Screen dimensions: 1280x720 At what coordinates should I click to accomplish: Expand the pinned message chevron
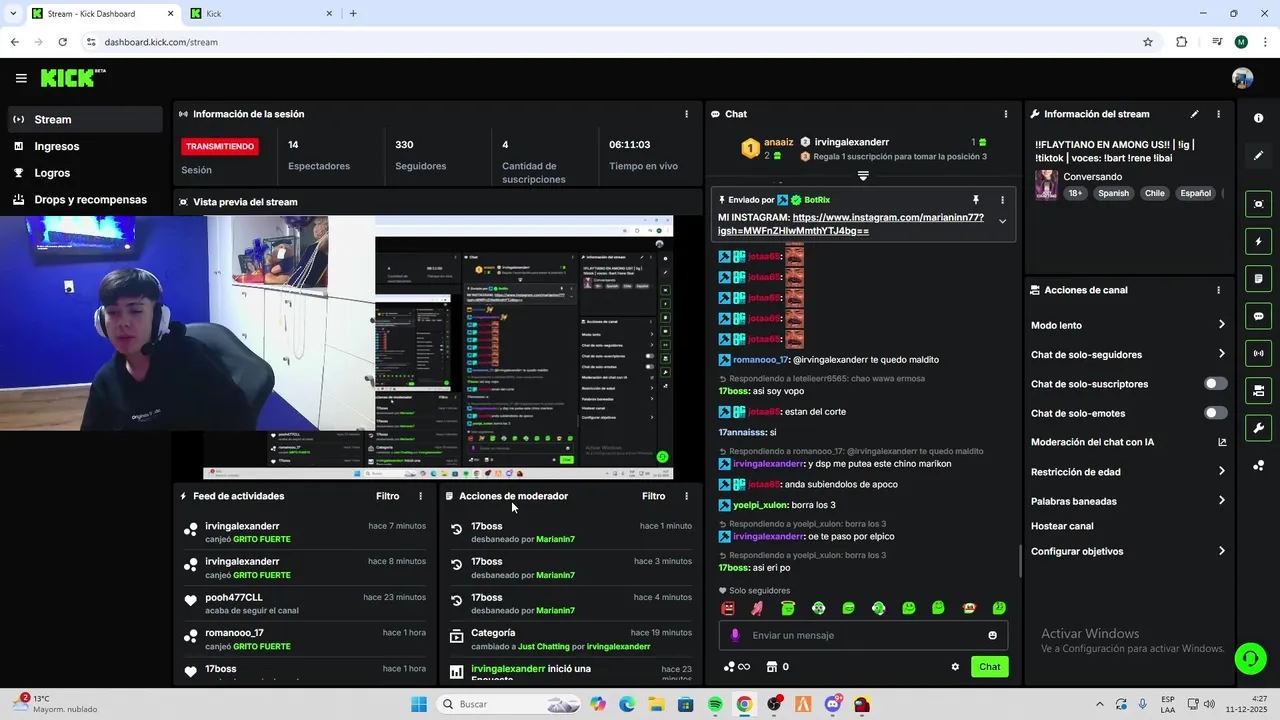(x=1002, y=222)
